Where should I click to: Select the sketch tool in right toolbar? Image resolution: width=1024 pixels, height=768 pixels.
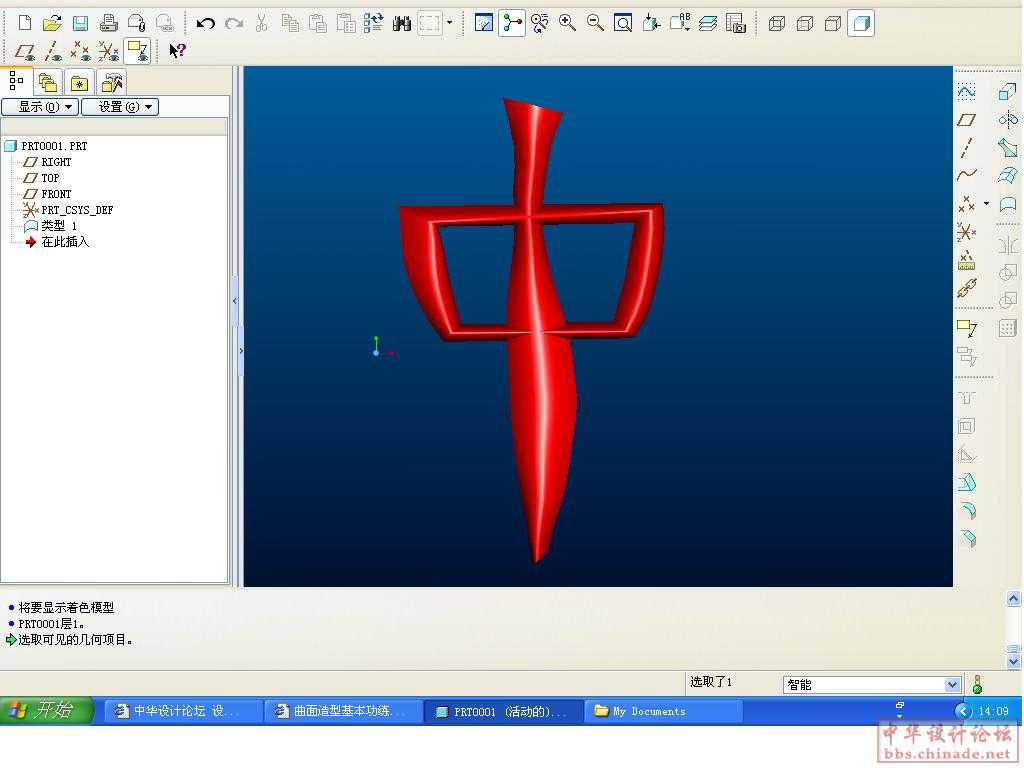click(967, 92)
